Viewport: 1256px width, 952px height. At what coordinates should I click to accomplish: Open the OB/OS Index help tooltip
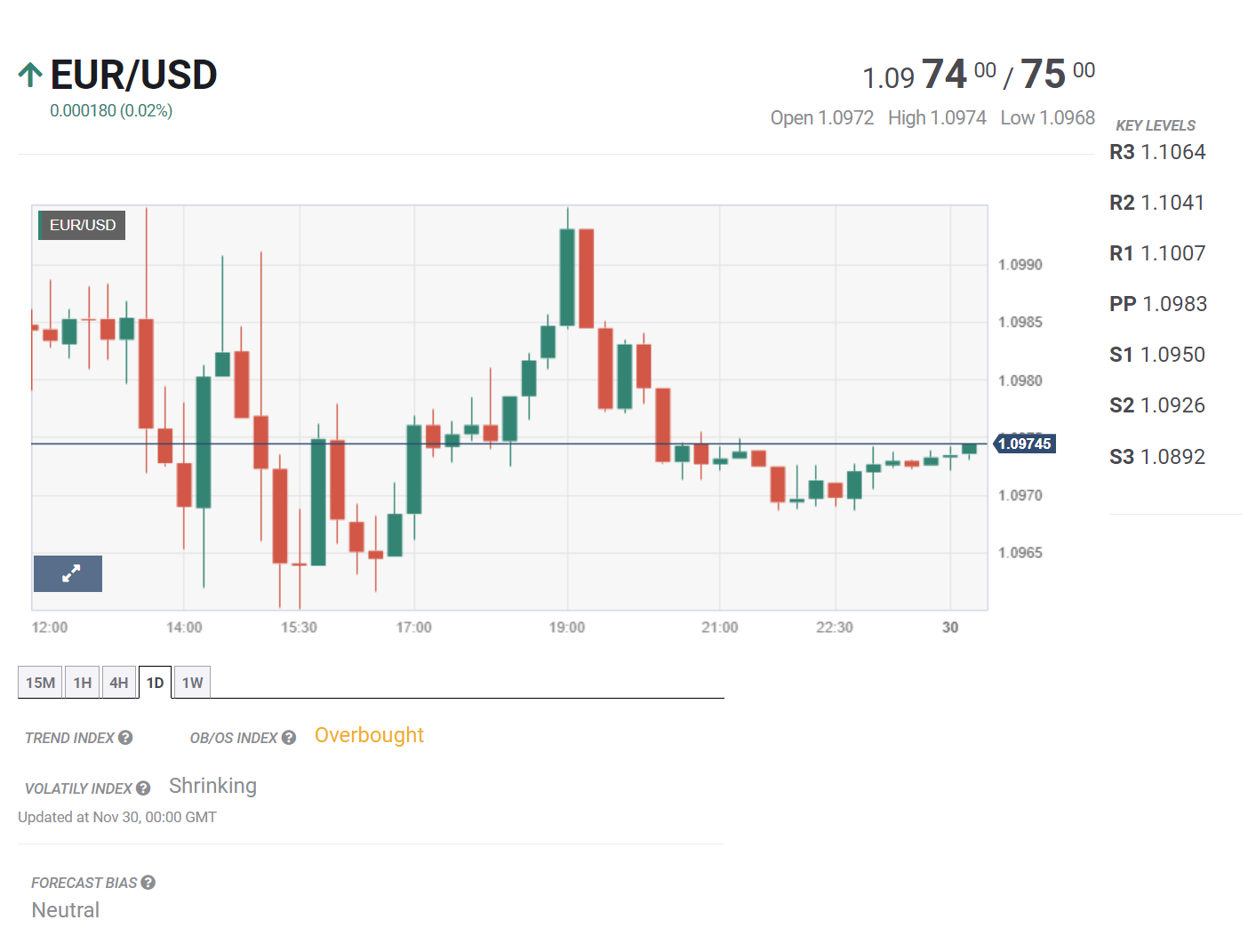(x=289, y=738)
